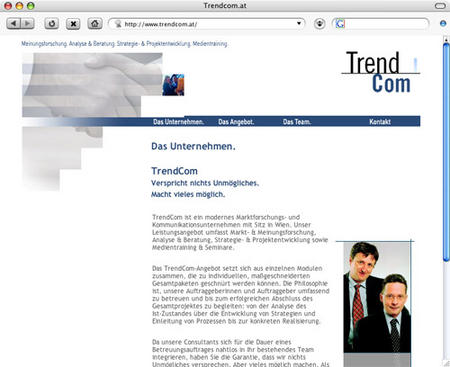Image resolution: width=450 pixels, height=367 pixels.
Task: Open the Das Team. navigation item
Action: pos(297,122)
